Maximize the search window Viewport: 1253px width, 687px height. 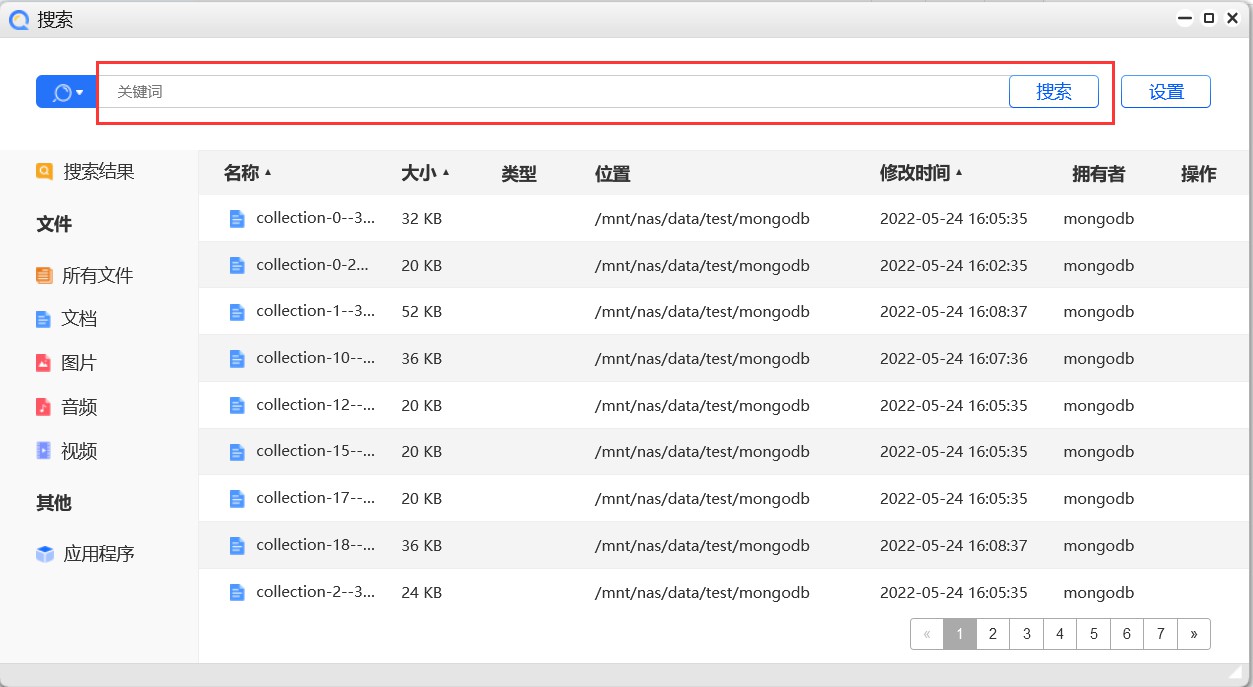coord(1209,18)
